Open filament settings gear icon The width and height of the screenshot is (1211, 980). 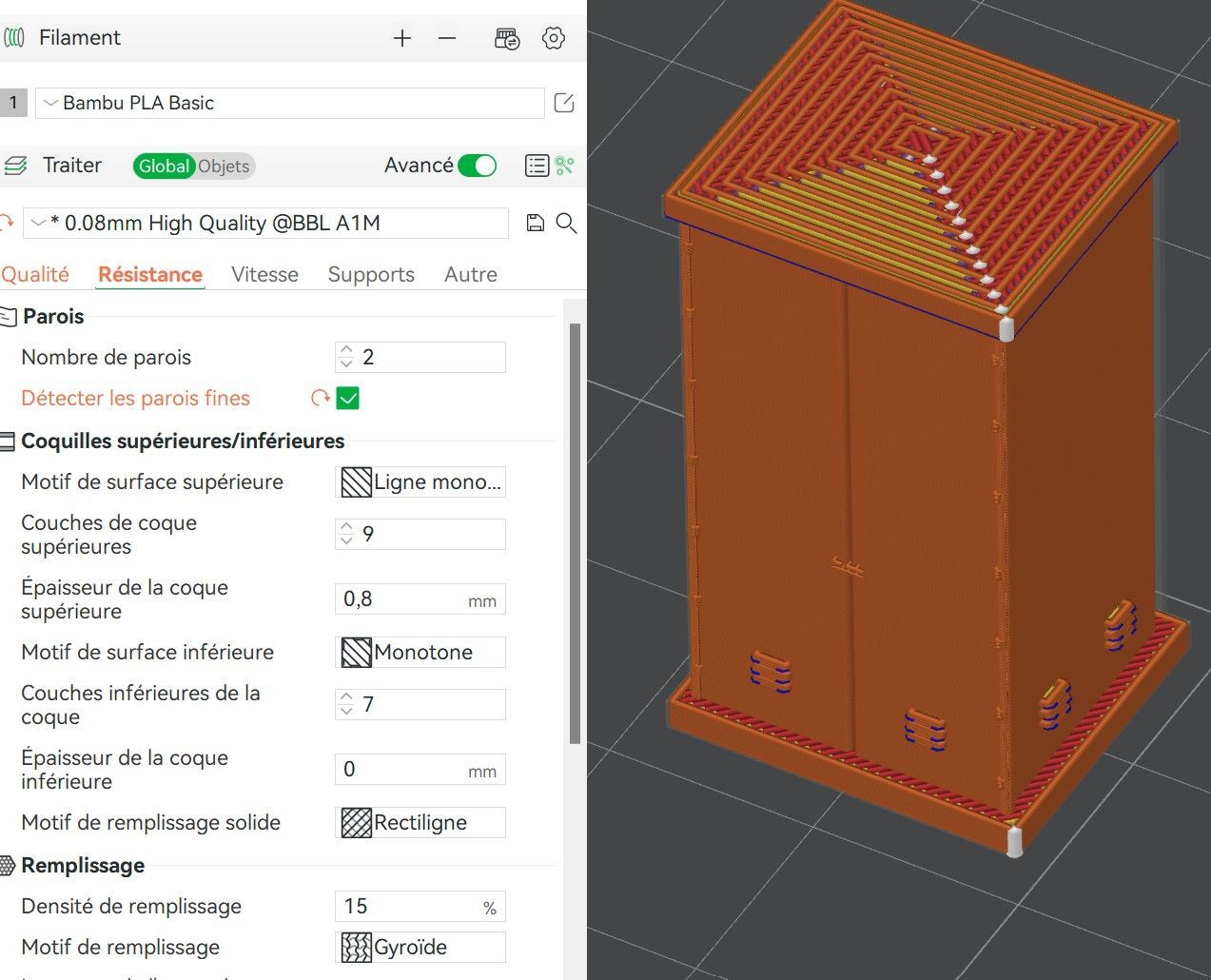point(554,38)
